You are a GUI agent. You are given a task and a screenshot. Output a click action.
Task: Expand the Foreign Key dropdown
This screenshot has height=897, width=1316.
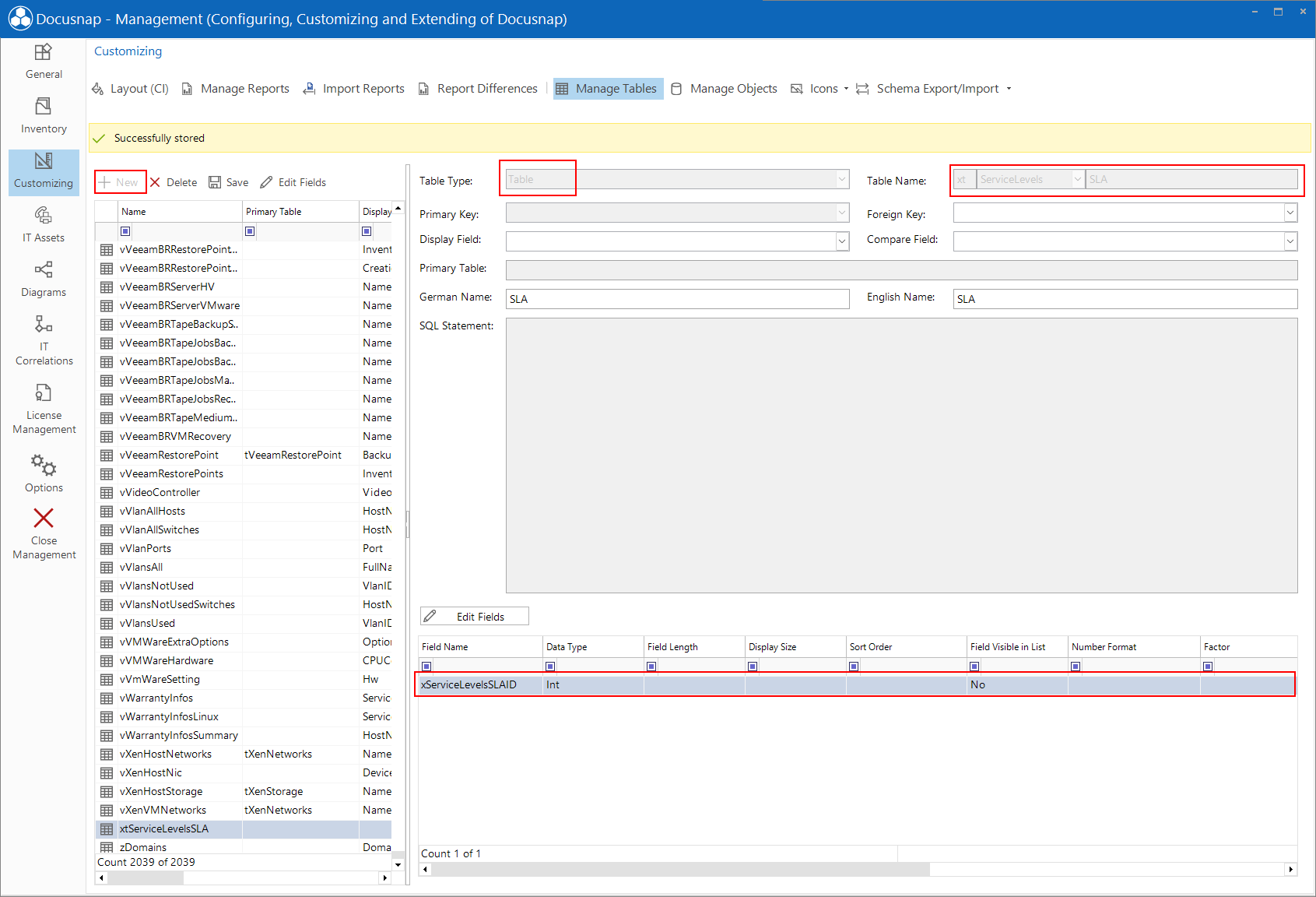[1290, 213]
